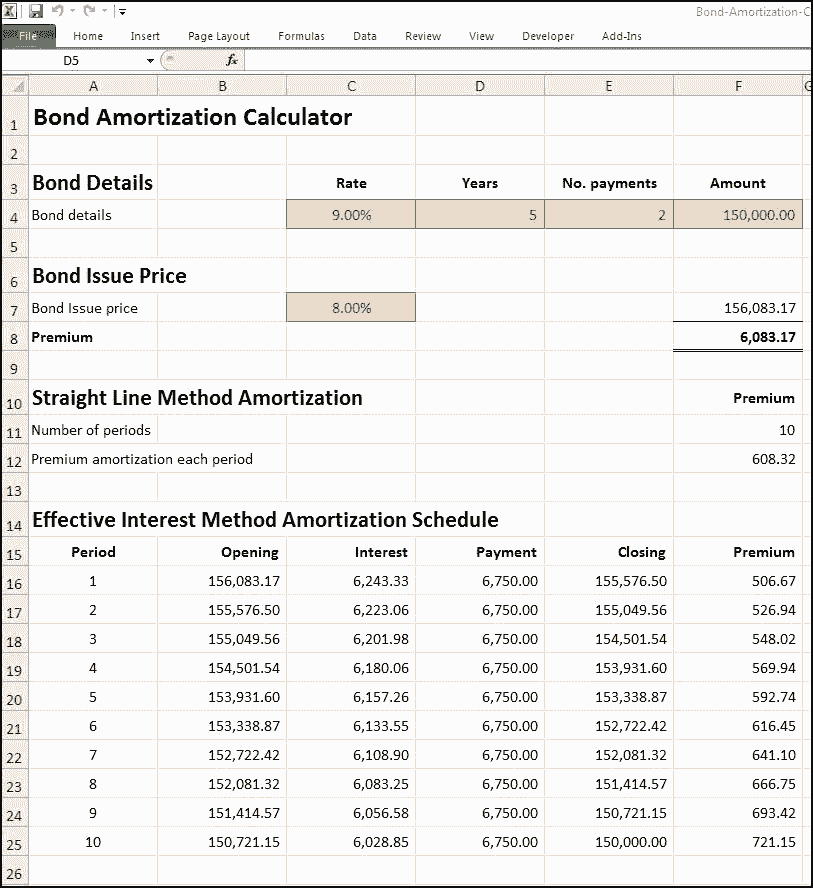Open the Developer ribbon tab

click(x=548, y=36)
